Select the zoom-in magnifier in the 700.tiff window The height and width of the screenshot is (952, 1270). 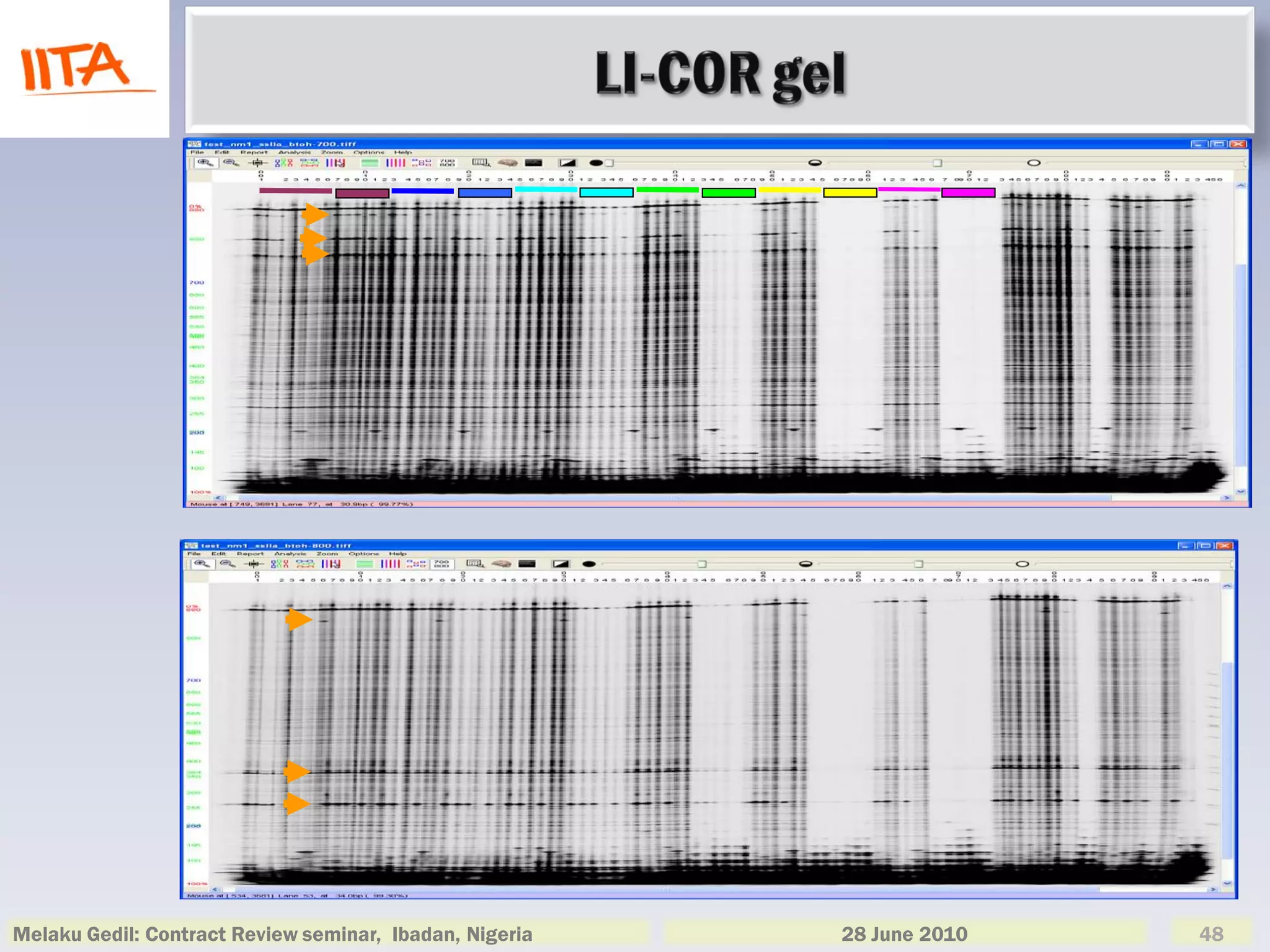205,163
